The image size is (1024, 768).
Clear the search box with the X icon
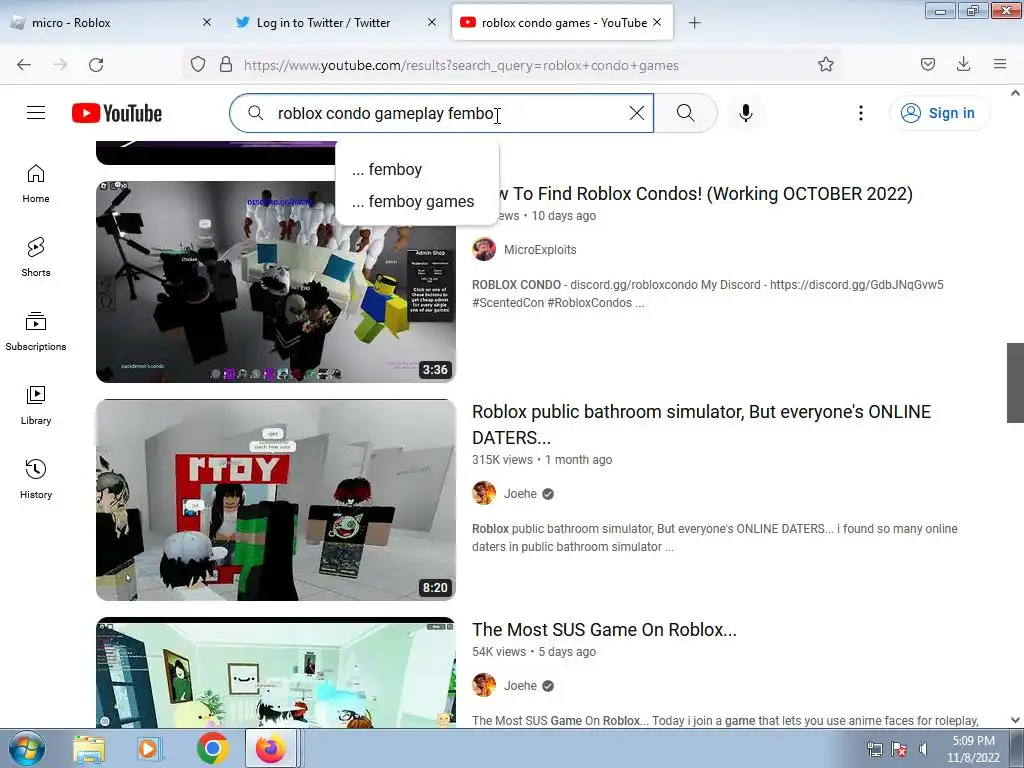(x=637, y=113)
